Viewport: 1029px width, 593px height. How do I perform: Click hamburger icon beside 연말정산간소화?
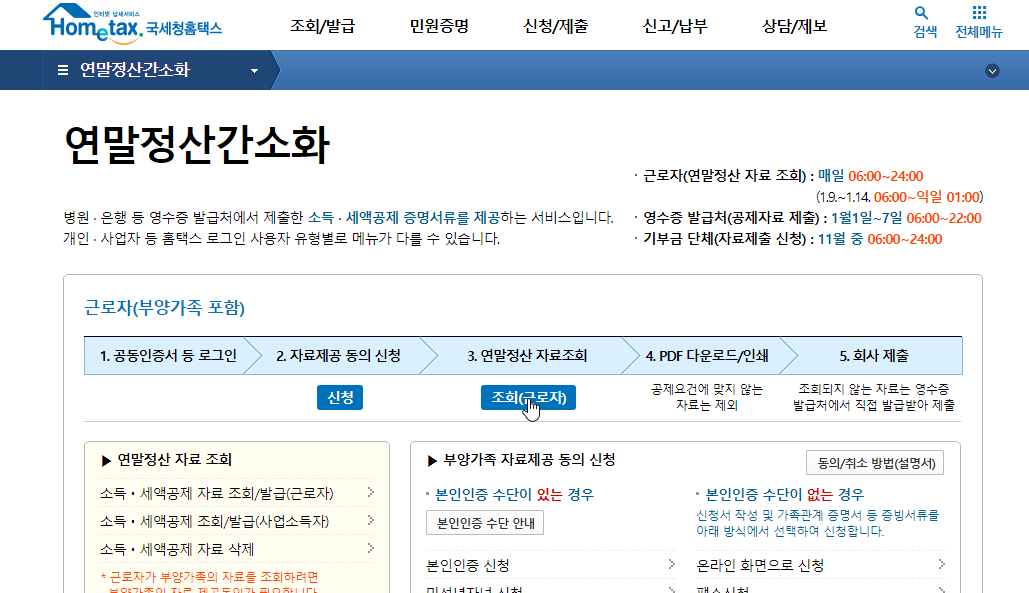(x=63, y=70)
